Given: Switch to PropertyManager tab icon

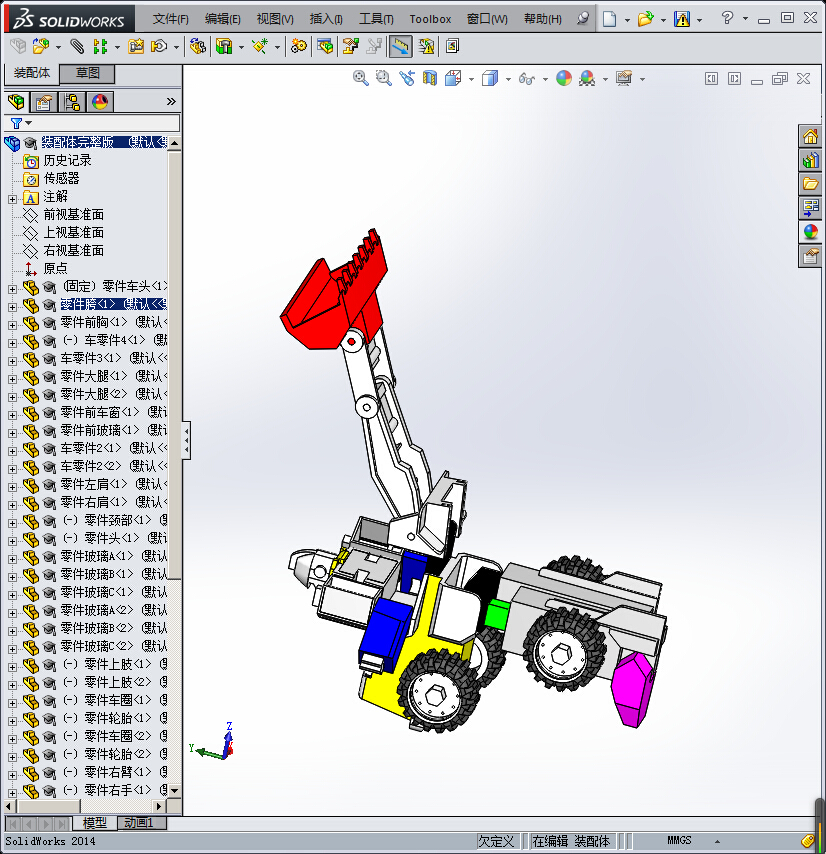Looking at the screenshot, I should point(44,102).
